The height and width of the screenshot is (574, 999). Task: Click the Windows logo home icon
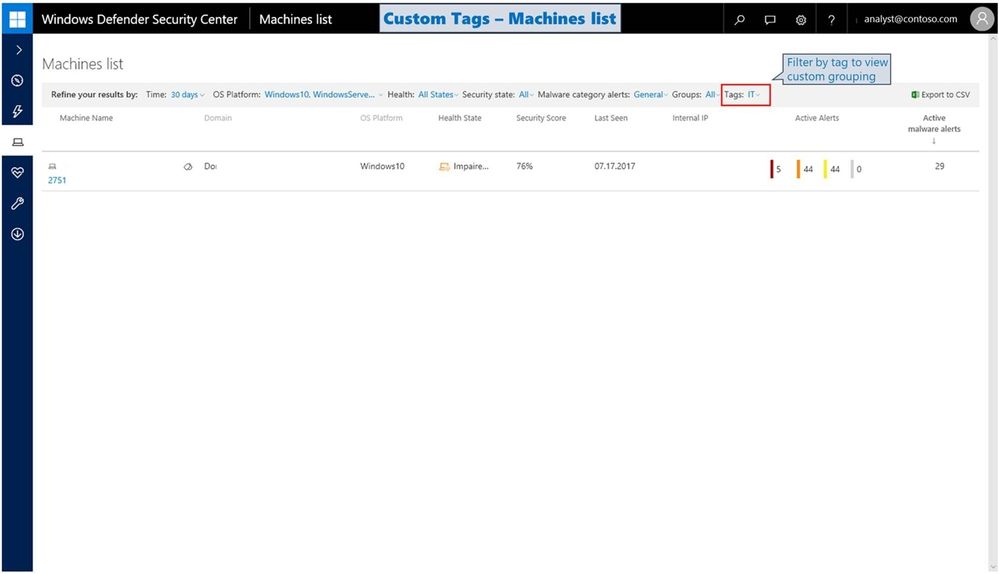17,19
